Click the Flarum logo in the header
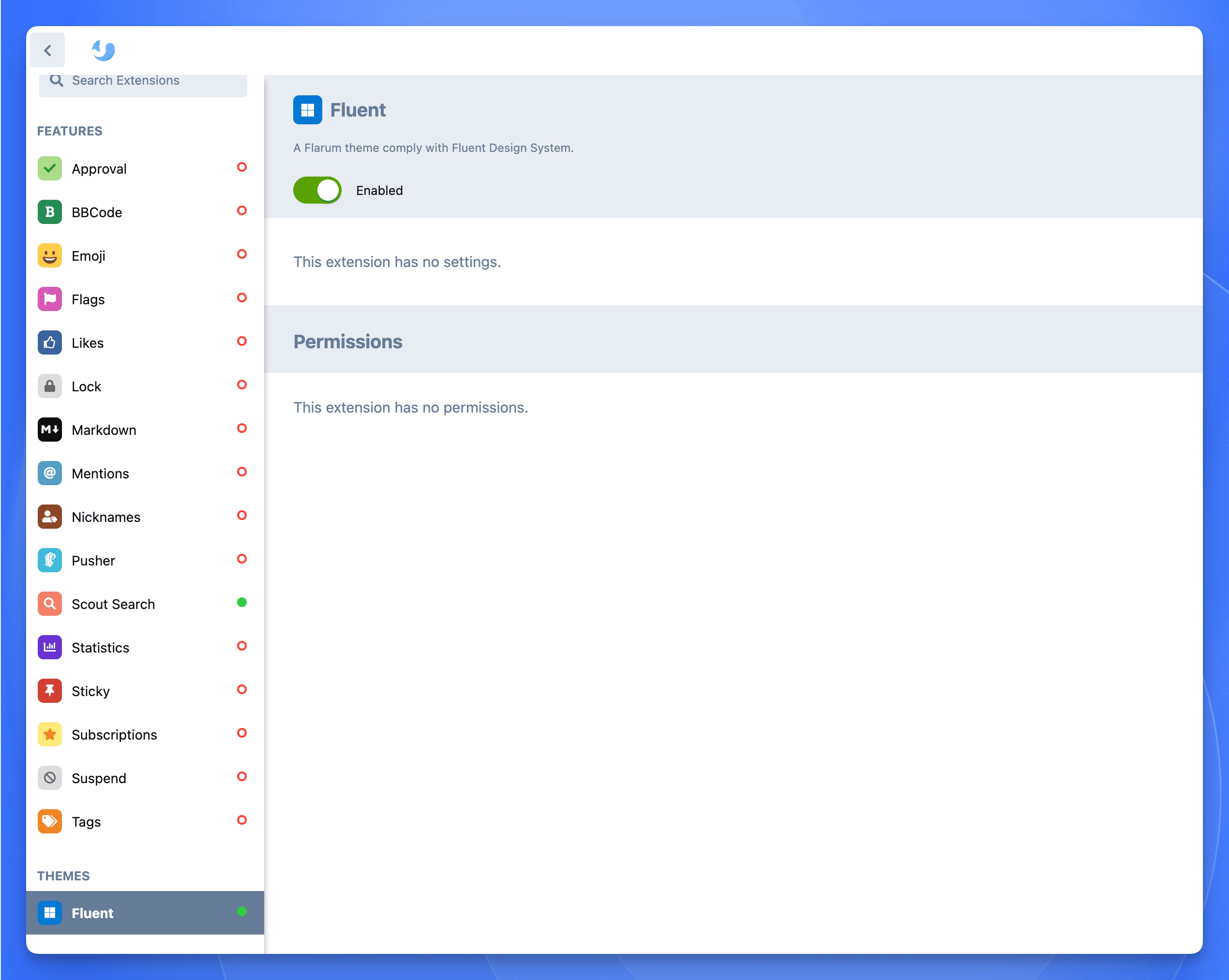The height and width of the screenshot is (980, 1229). point(103,50)
